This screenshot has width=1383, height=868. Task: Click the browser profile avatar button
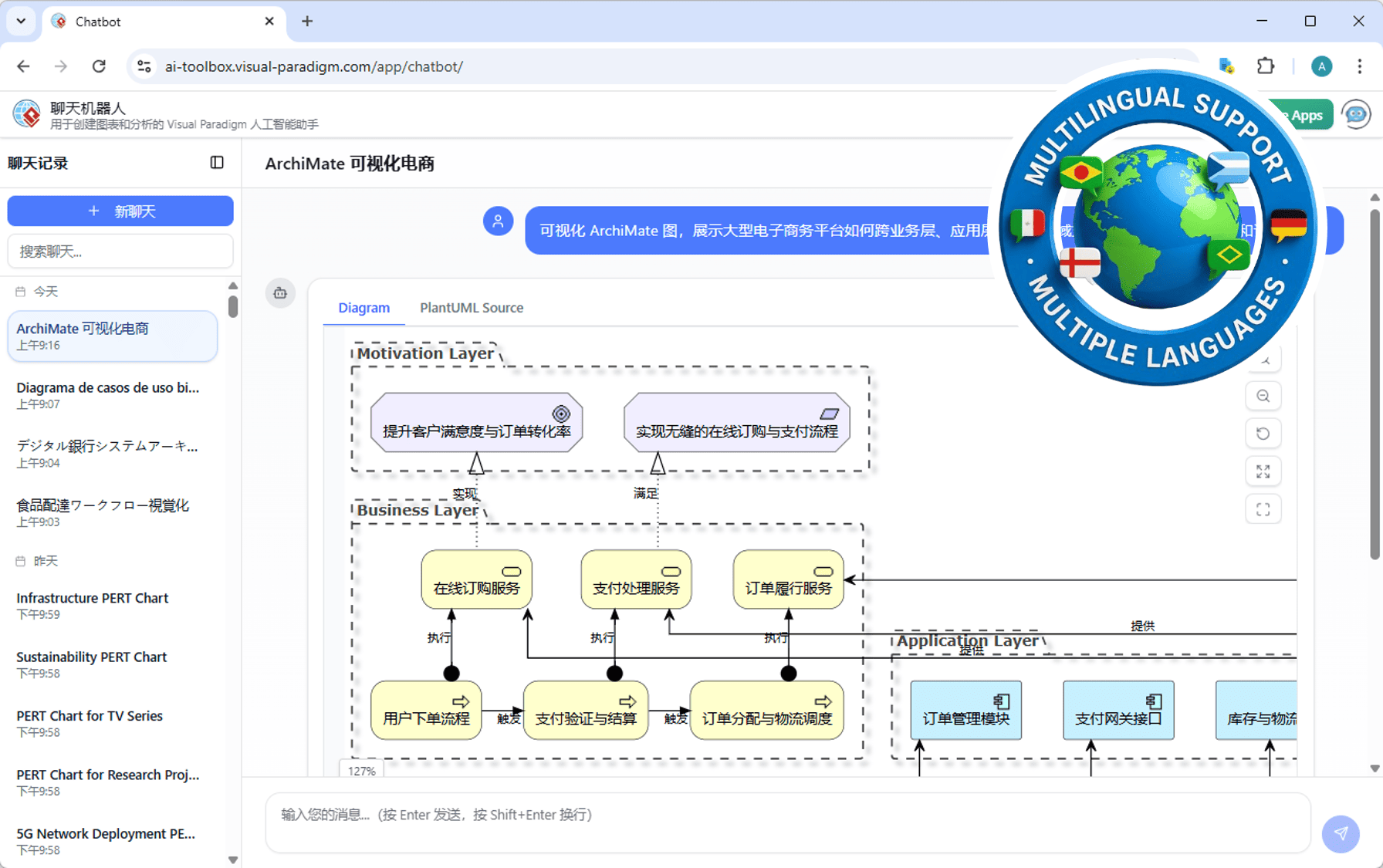pos(1321,66)
